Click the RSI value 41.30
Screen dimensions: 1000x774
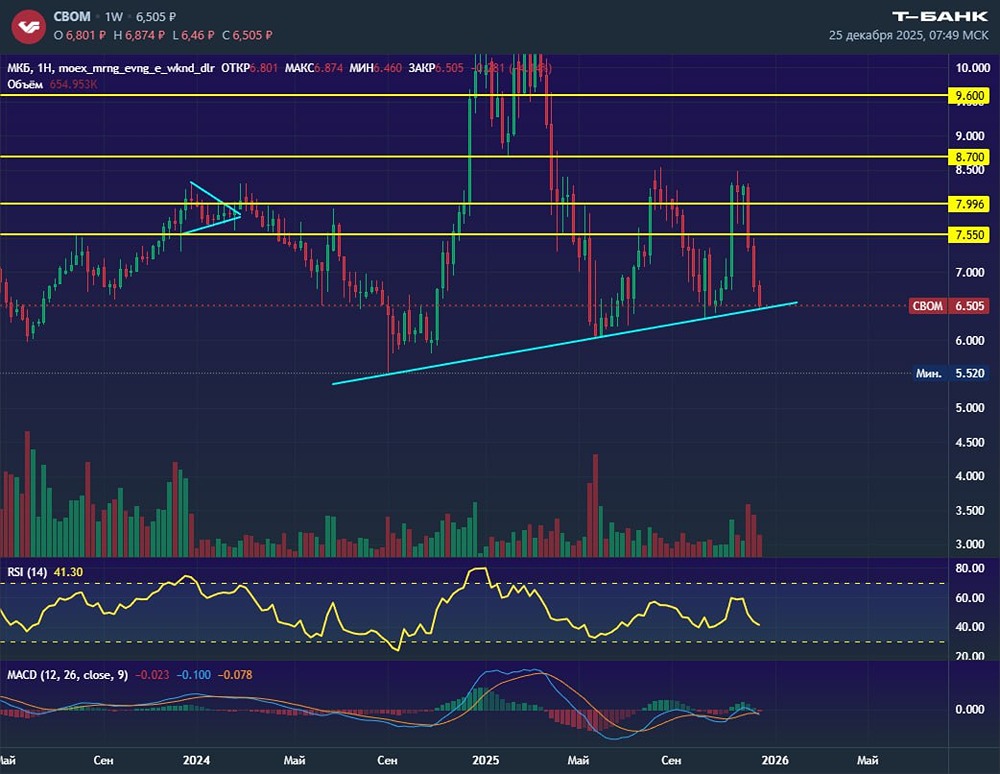68,573
